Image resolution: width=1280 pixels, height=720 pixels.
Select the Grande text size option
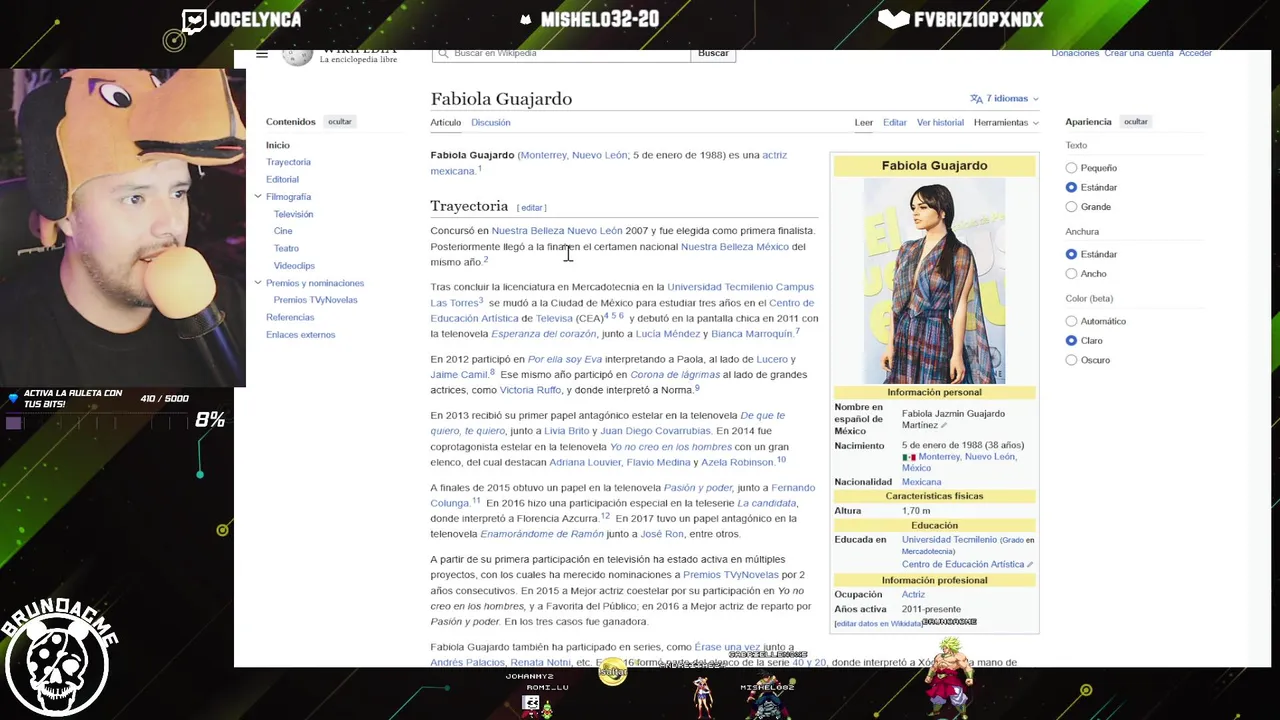(1071, 207)
